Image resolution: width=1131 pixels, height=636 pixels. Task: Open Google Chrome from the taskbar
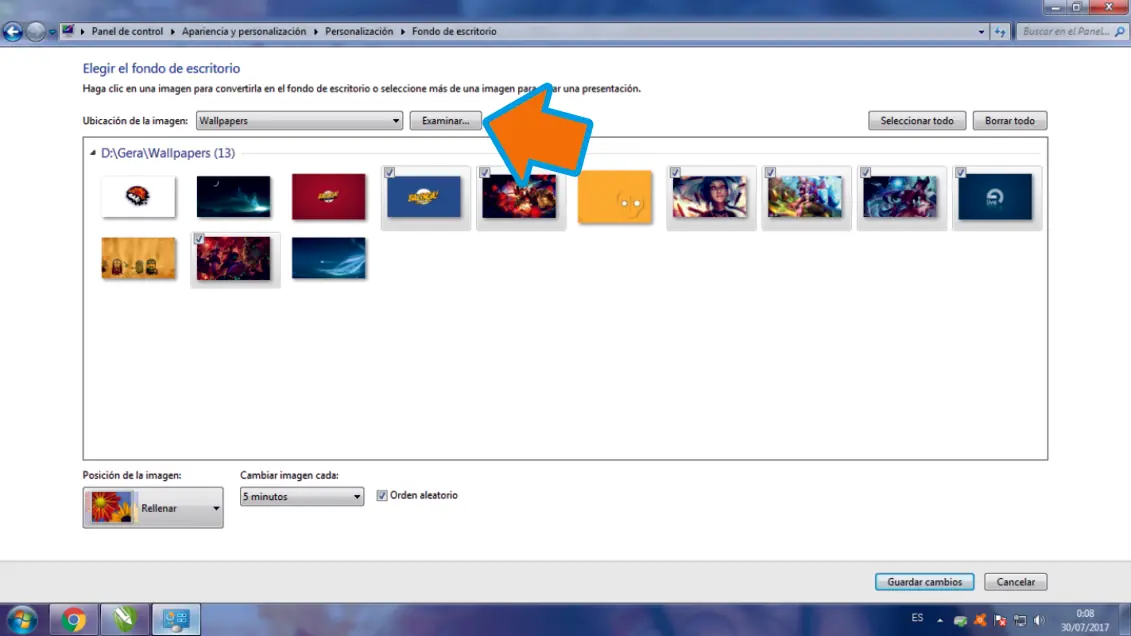73,619
